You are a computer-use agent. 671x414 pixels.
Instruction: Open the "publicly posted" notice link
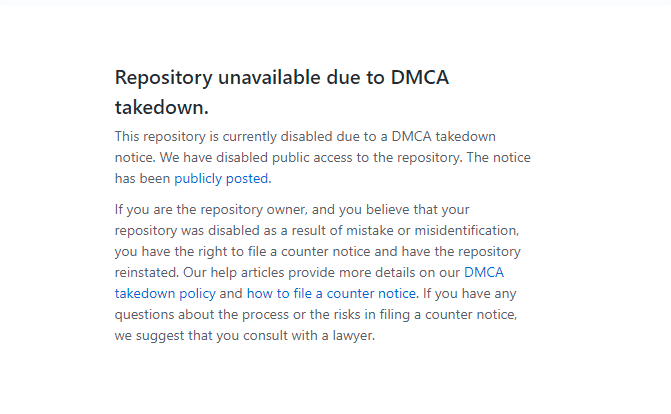pyautogui.click(x=221, y=179)
